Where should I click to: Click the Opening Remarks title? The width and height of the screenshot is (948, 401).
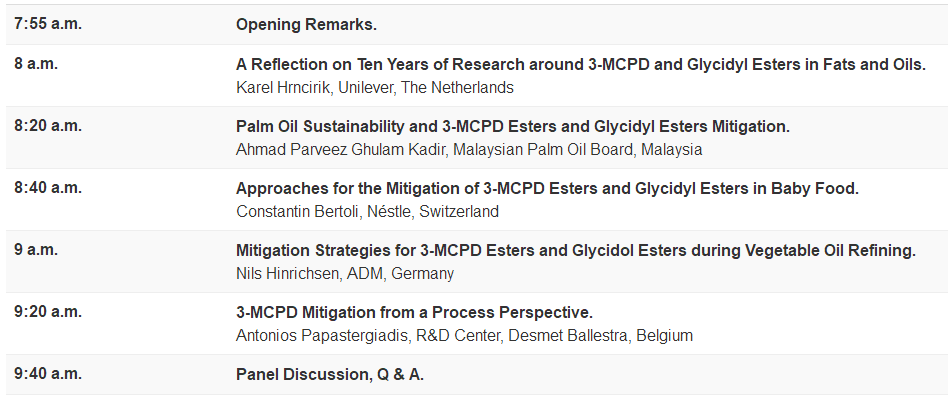pyautogui.click(x=306, y=25)
